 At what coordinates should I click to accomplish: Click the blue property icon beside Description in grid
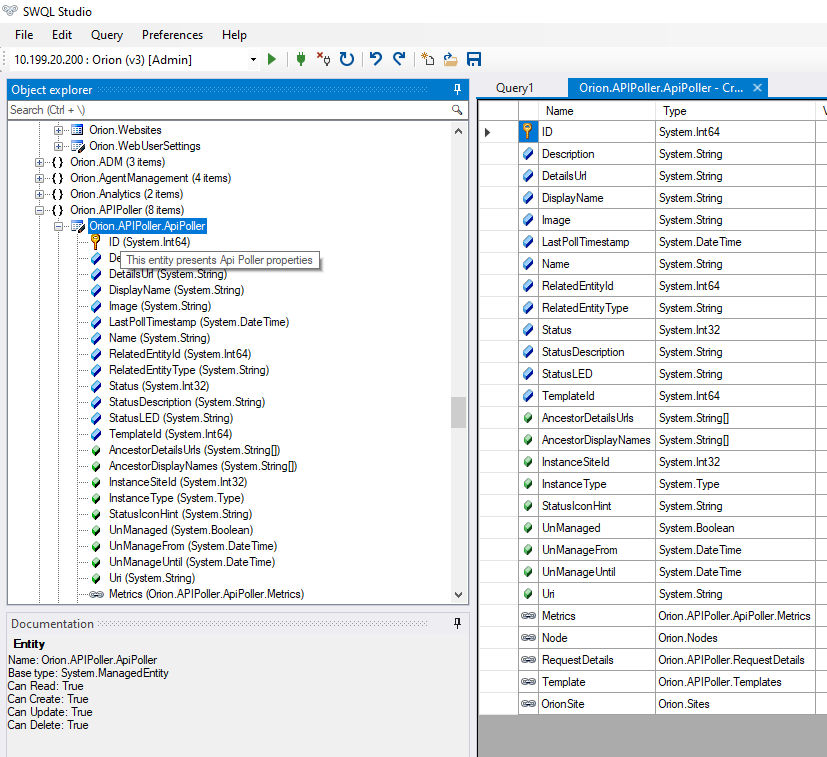click(x=527, y=154)
